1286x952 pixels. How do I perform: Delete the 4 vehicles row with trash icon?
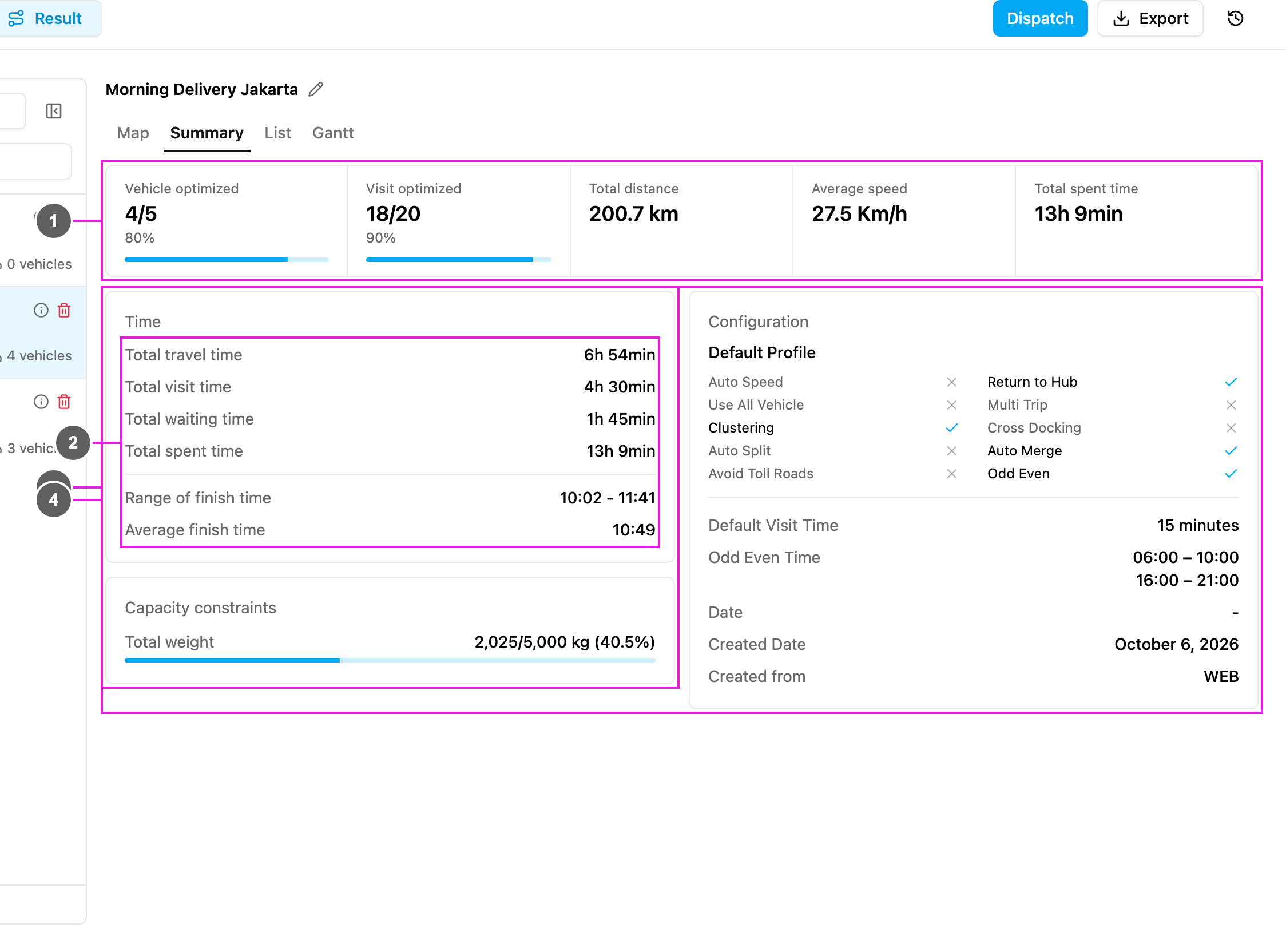tap(64, 311)
